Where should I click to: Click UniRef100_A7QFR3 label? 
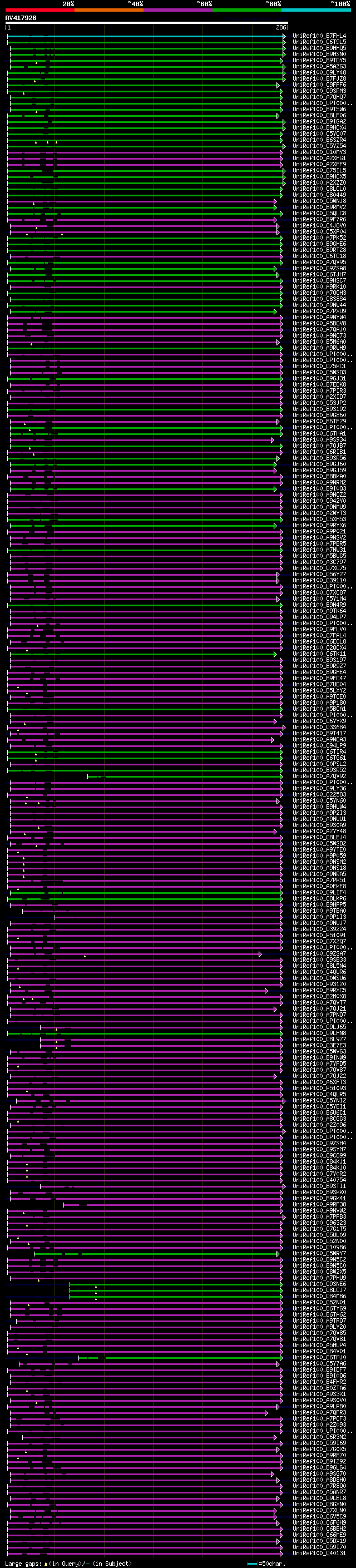(x=319, y=1413)
